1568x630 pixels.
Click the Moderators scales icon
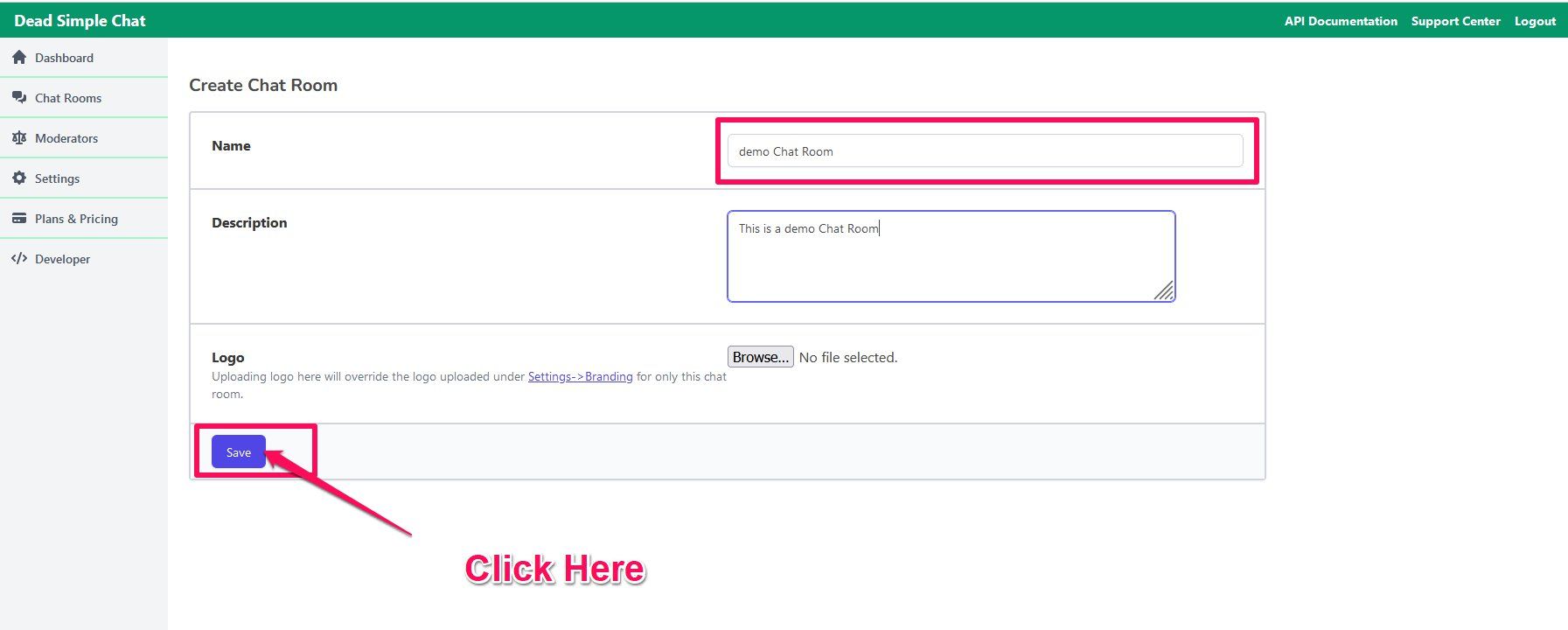[19, 137]
